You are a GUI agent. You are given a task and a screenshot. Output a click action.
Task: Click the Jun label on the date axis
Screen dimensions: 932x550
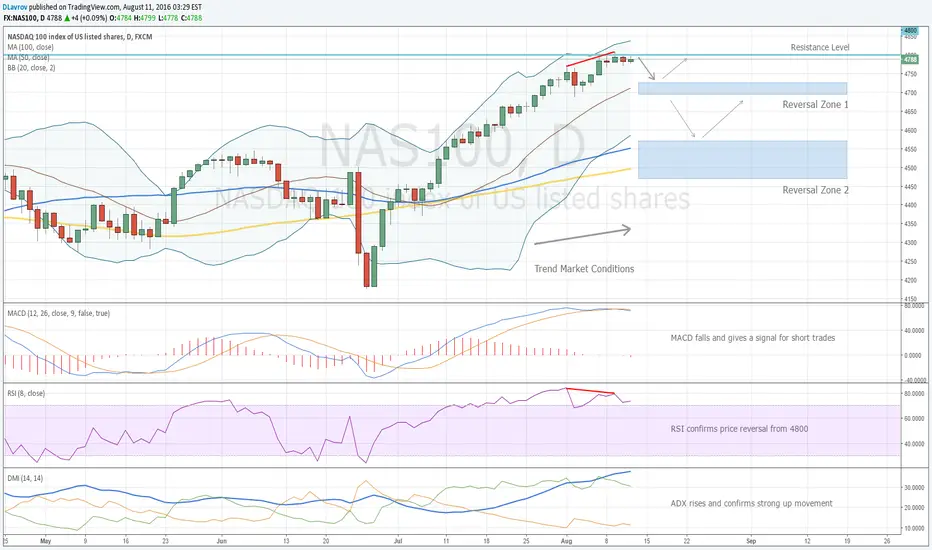[222, 541]
